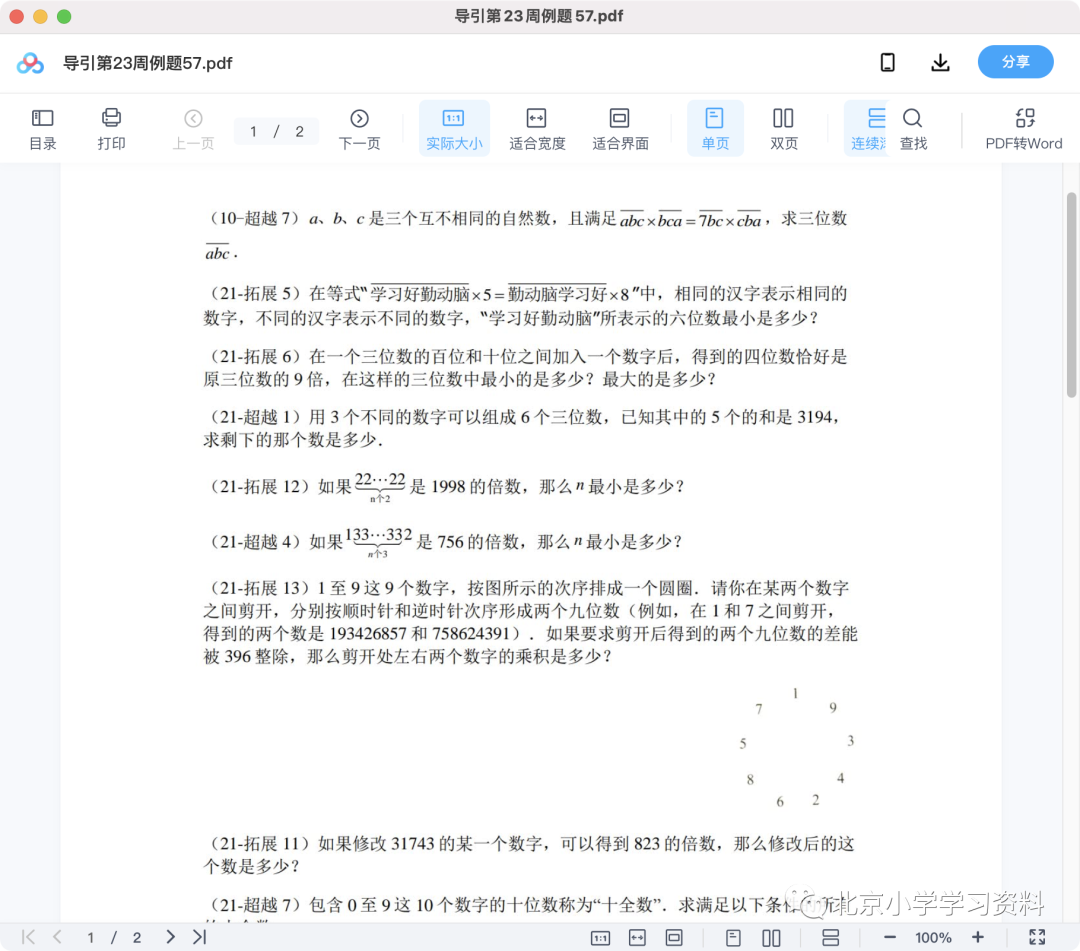Viewport: 1080px width, 951px height.
Task: Select 实际大小 actual size view
Action: coord(454,129)
